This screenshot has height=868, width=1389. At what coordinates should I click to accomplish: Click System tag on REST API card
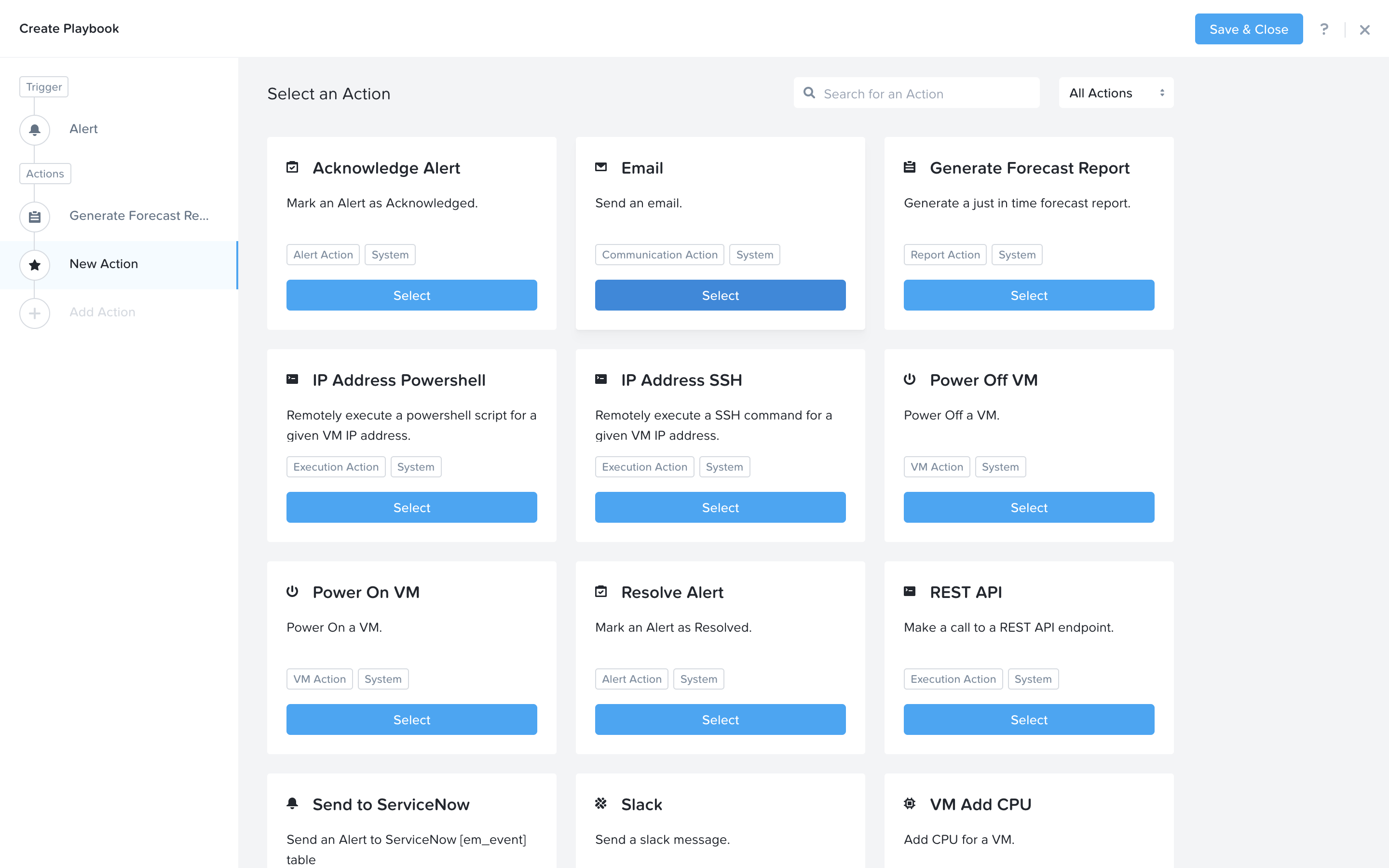tap(1033, 679)
